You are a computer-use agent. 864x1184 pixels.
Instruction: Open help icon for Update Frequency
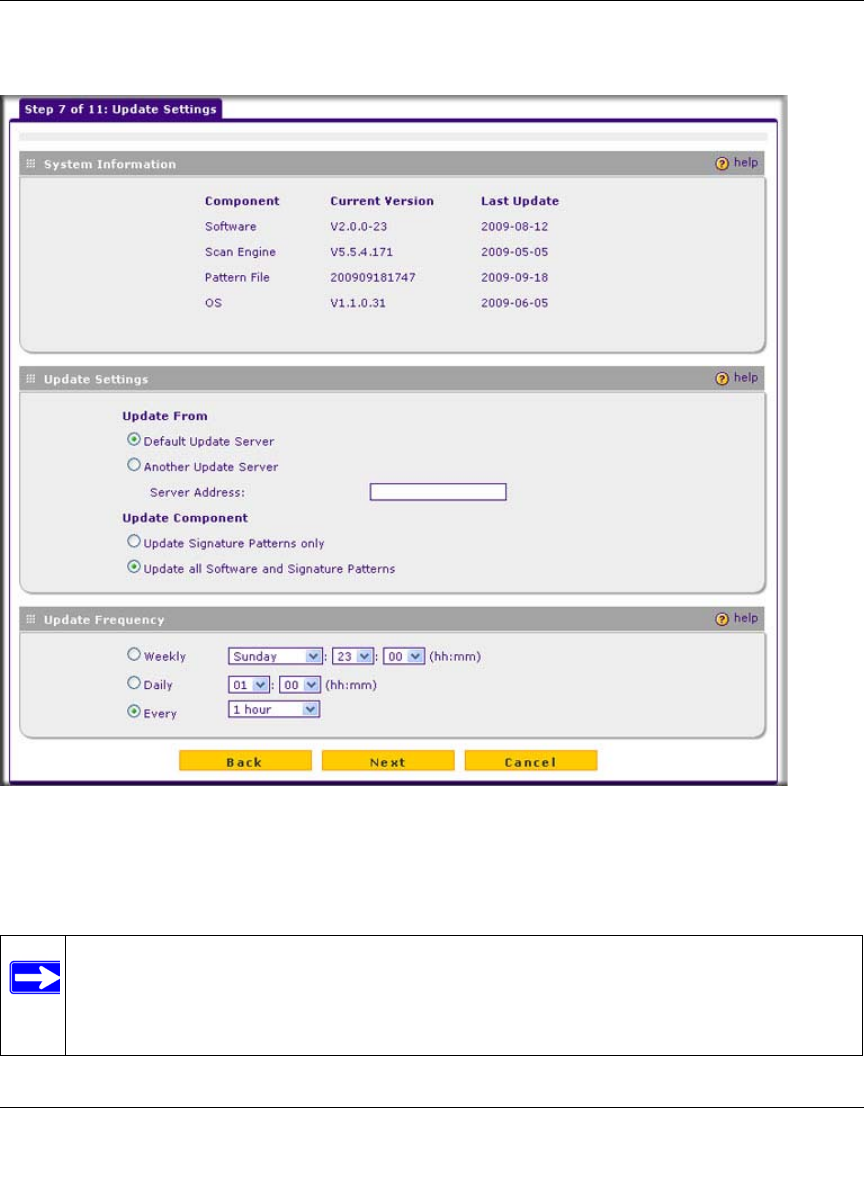click(722, 618)
